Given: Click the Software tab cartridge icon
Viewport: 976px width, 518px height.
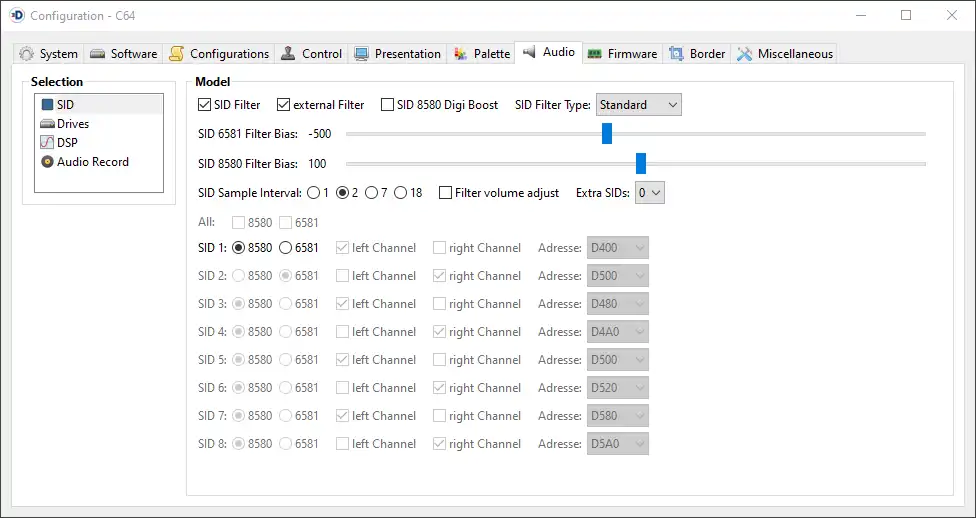Looking at the screenshot, I should click(x=97, y=54).
